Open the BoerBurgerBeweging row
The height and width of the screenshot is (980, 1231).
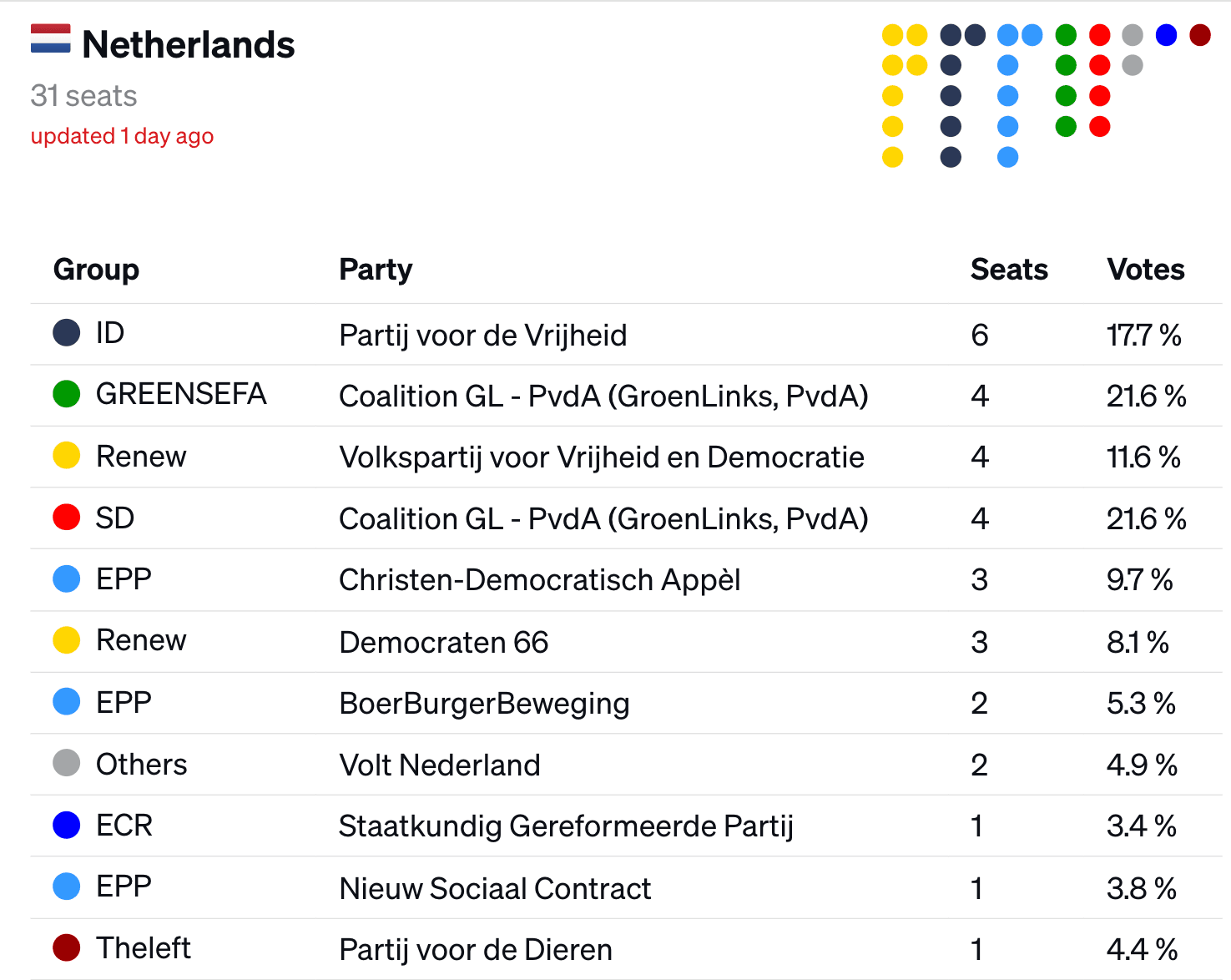tap(626, 703)
